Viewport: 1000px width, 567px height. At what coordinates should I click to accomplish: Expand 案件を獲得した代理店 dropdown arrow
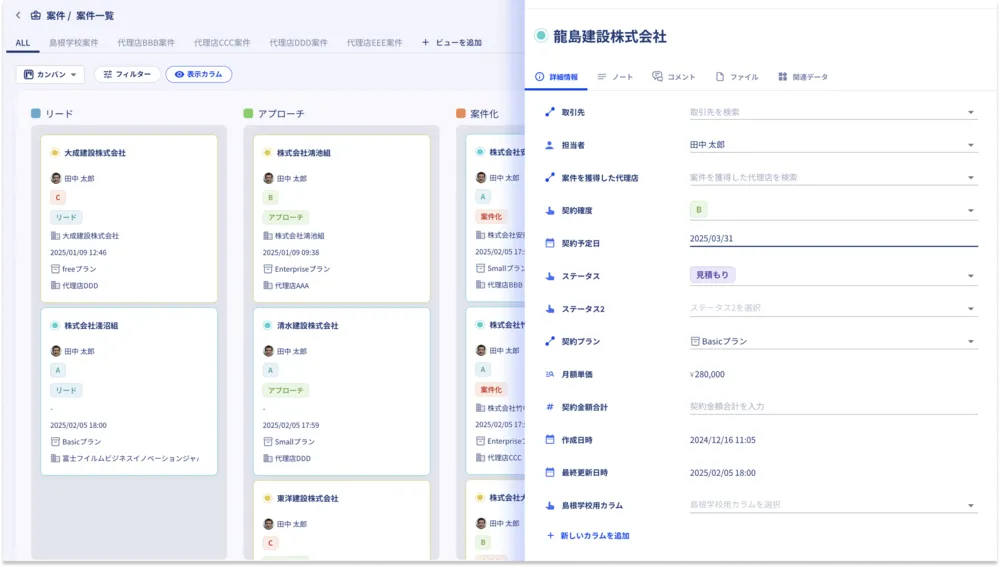[x=970, y=178]
